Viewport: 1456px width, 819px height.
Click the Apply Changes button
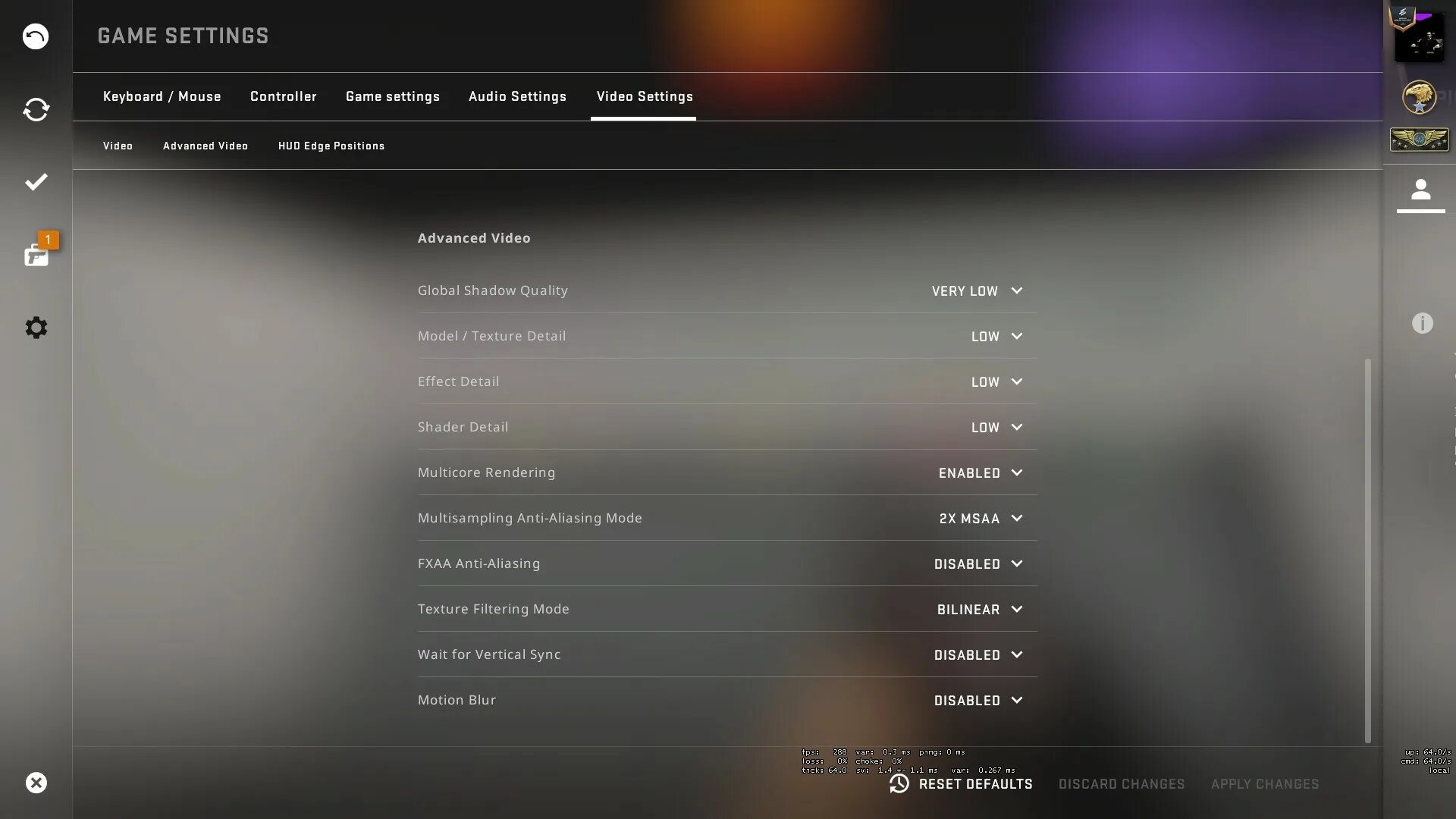point(1265,784)
